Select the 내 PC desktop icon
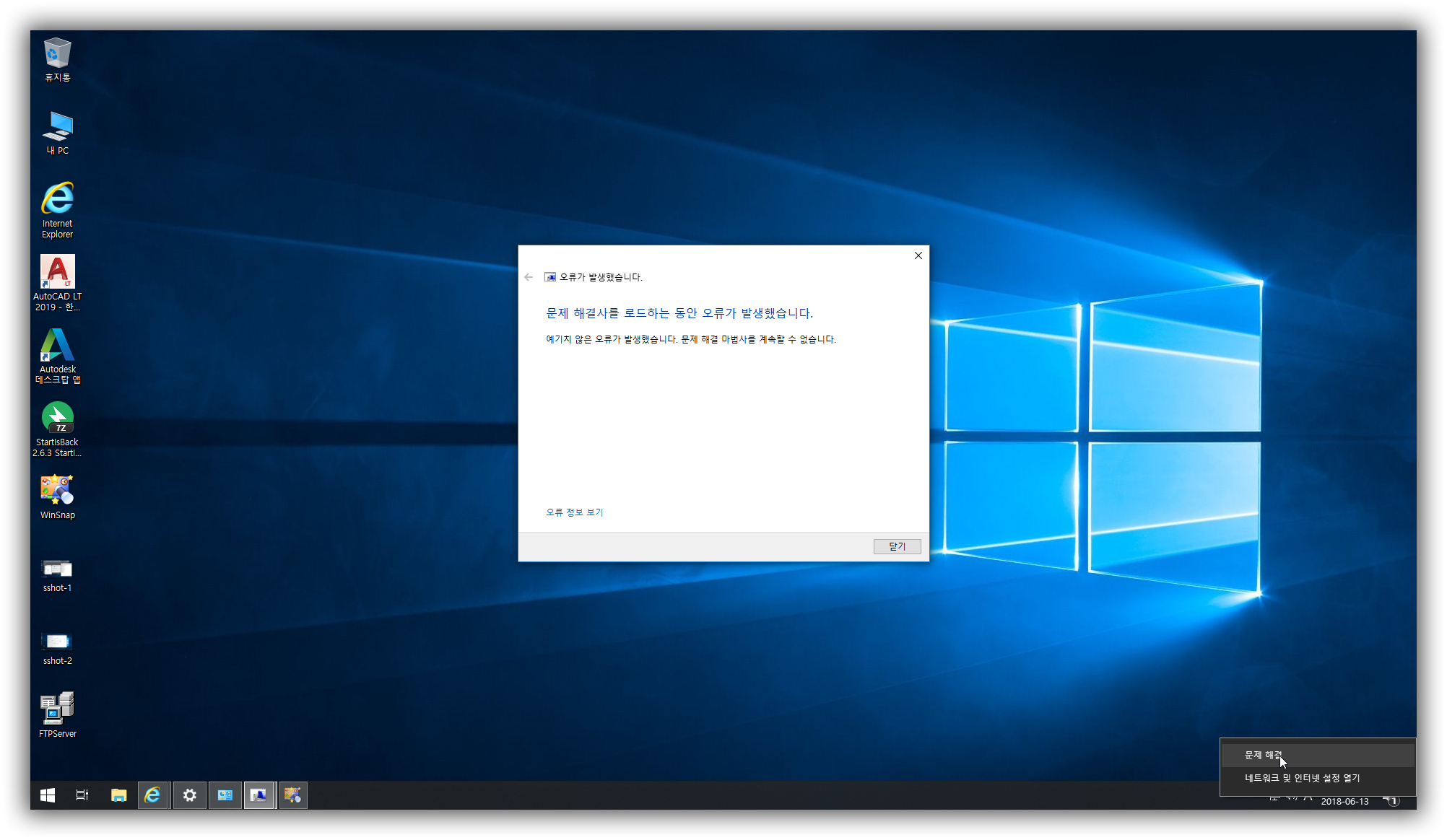Viewport: 1447px width, 840px height. [57, 134]
